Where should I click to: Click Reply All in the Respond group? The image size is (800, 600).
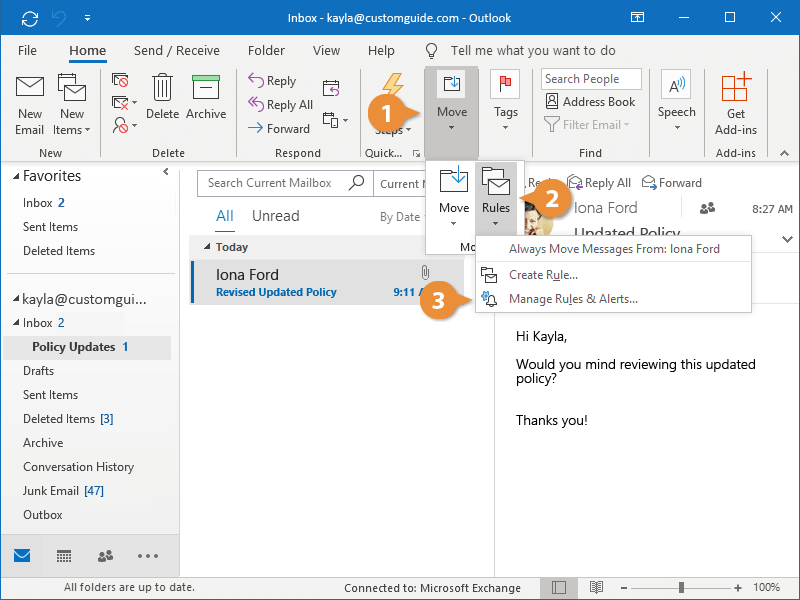281,105
